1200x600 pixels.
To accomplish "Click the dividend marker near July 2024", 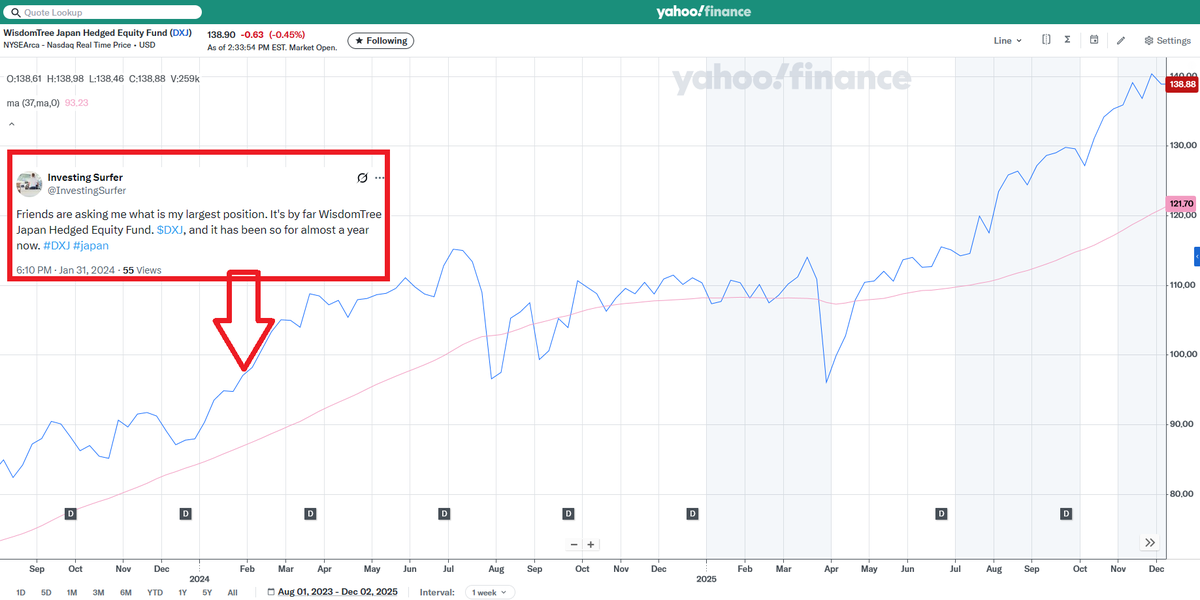I will click(444, 513).
